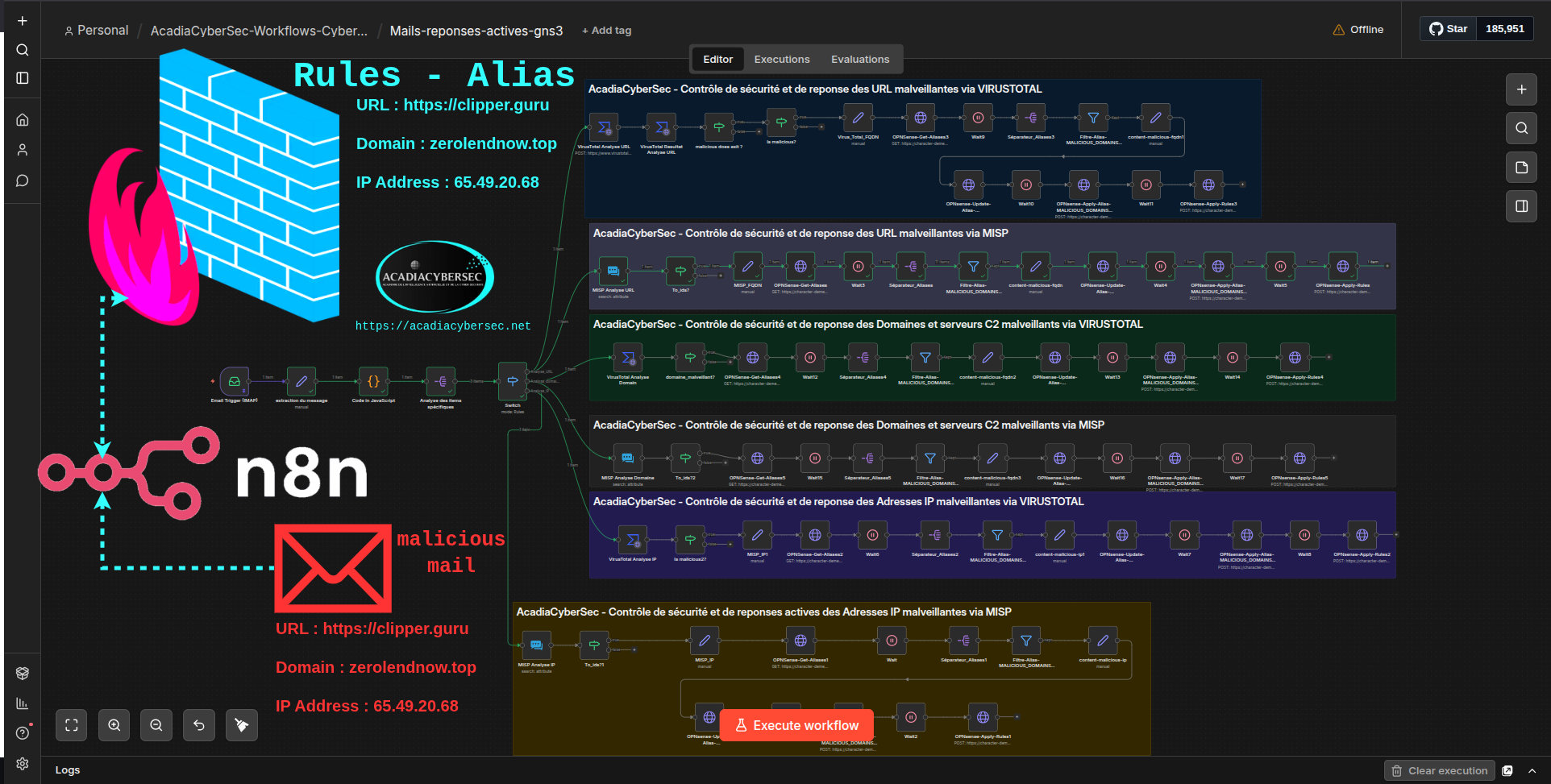Select the OPNsense-Apply-Rules3 node
The image size is (1551, 784).
pos(1208,185)
